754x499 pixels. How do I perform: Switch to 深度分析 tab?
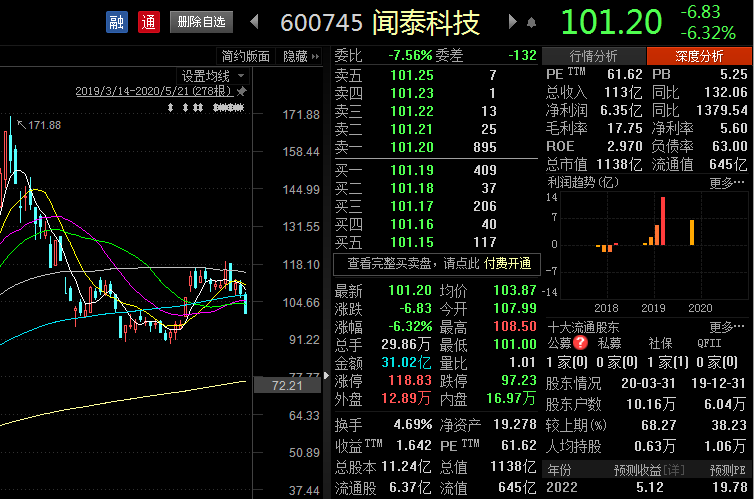[699, 56]
